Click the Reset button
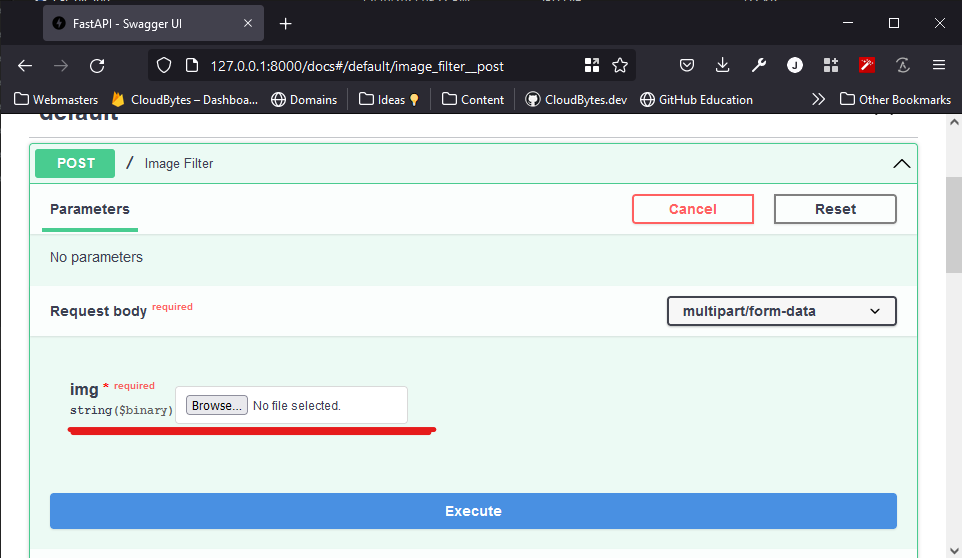The image size is (962, 558). [x=835, y=209]
